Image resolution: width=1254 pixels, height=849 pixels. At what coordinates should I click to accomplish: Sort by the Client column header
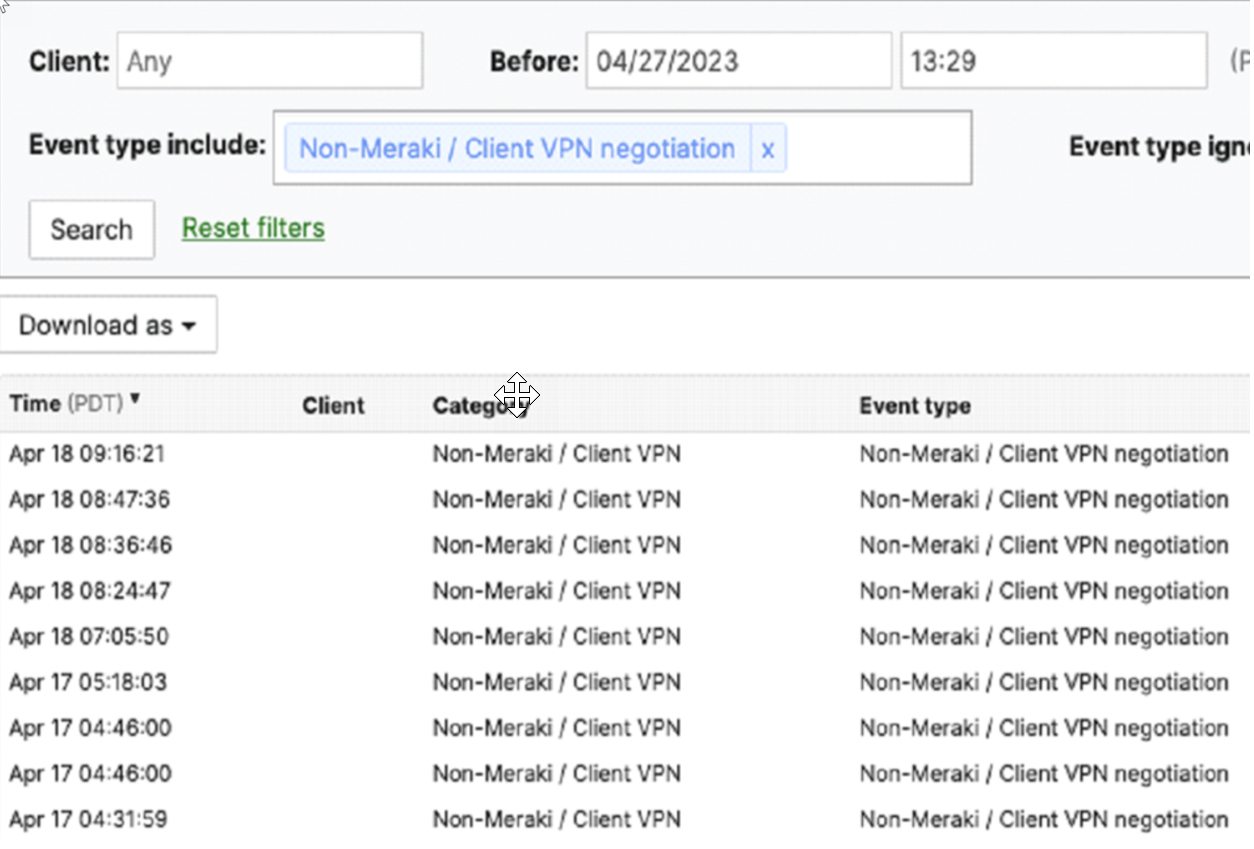click(333, 405)
